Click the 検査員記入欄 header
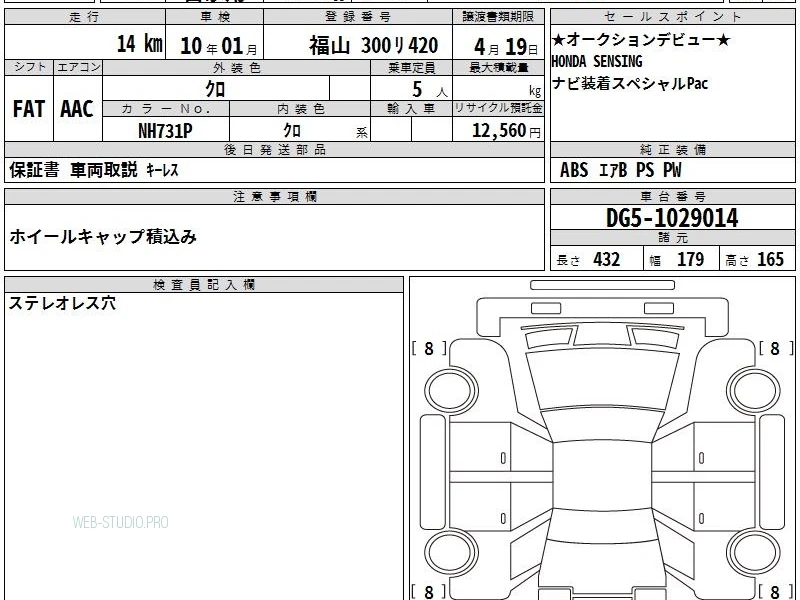 [x=204, y=285]
